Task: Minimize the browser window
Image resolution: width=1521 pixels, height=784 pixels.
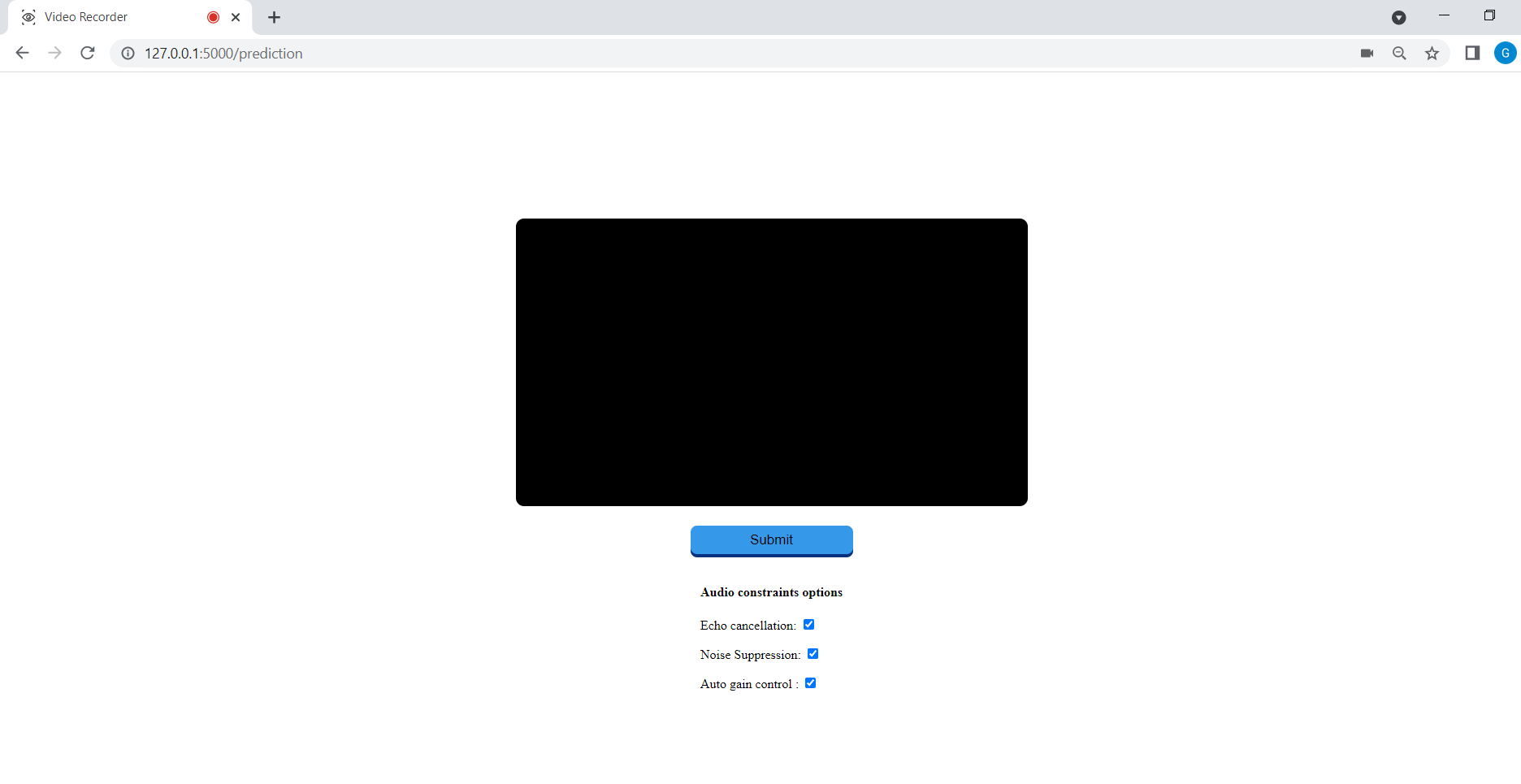Action: (x=1444, y=15)
